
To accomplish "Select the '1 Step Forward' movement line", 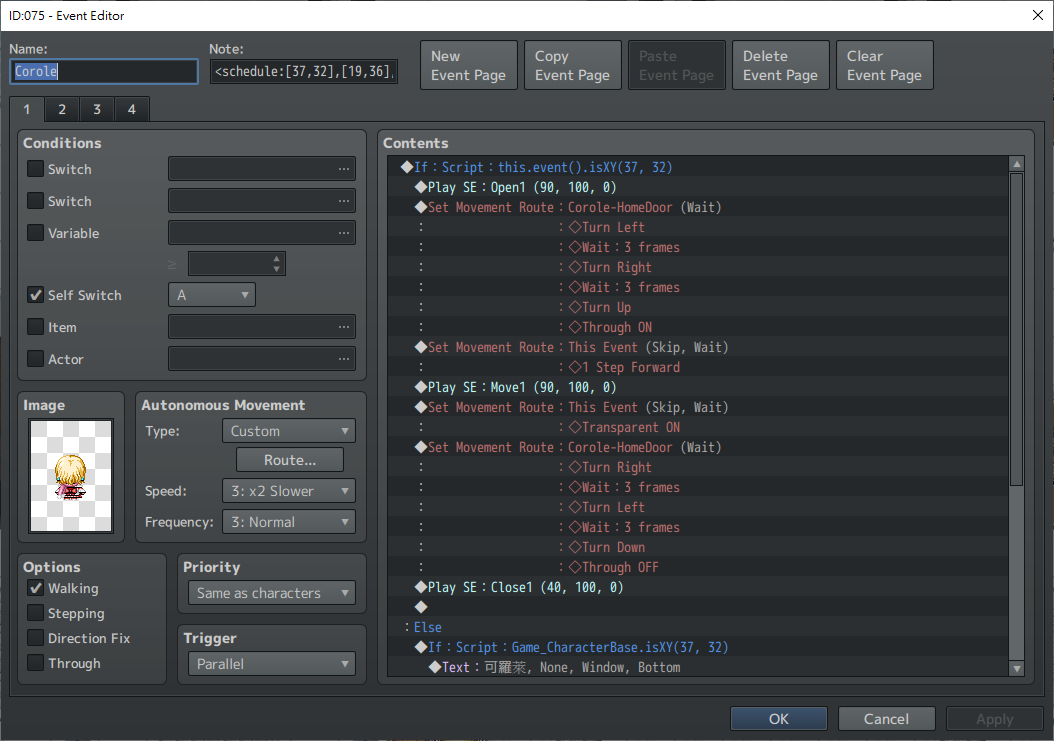I will point(697,367).
